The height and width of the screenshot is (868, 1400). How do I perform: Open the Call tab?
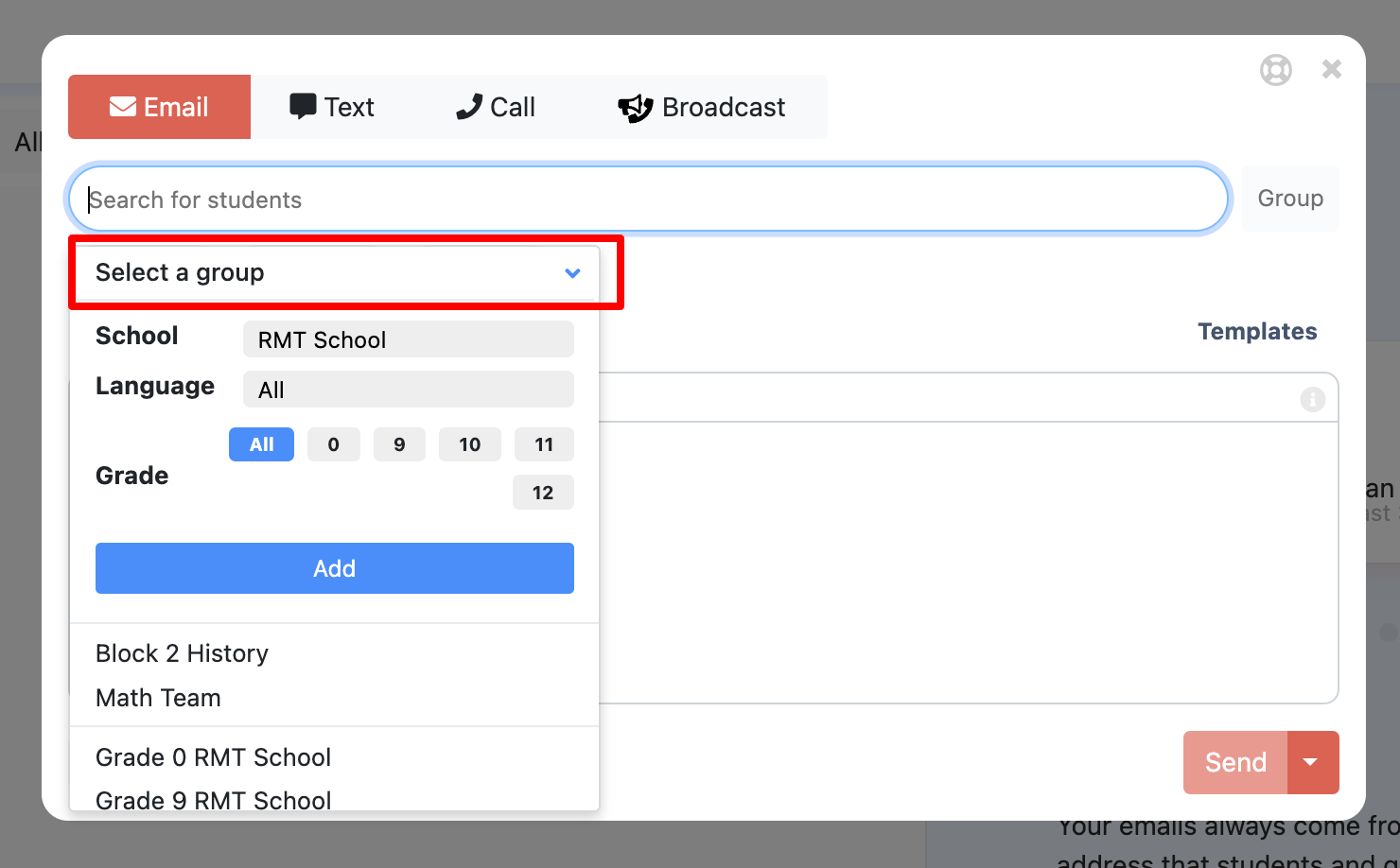[x=496, y=107]
